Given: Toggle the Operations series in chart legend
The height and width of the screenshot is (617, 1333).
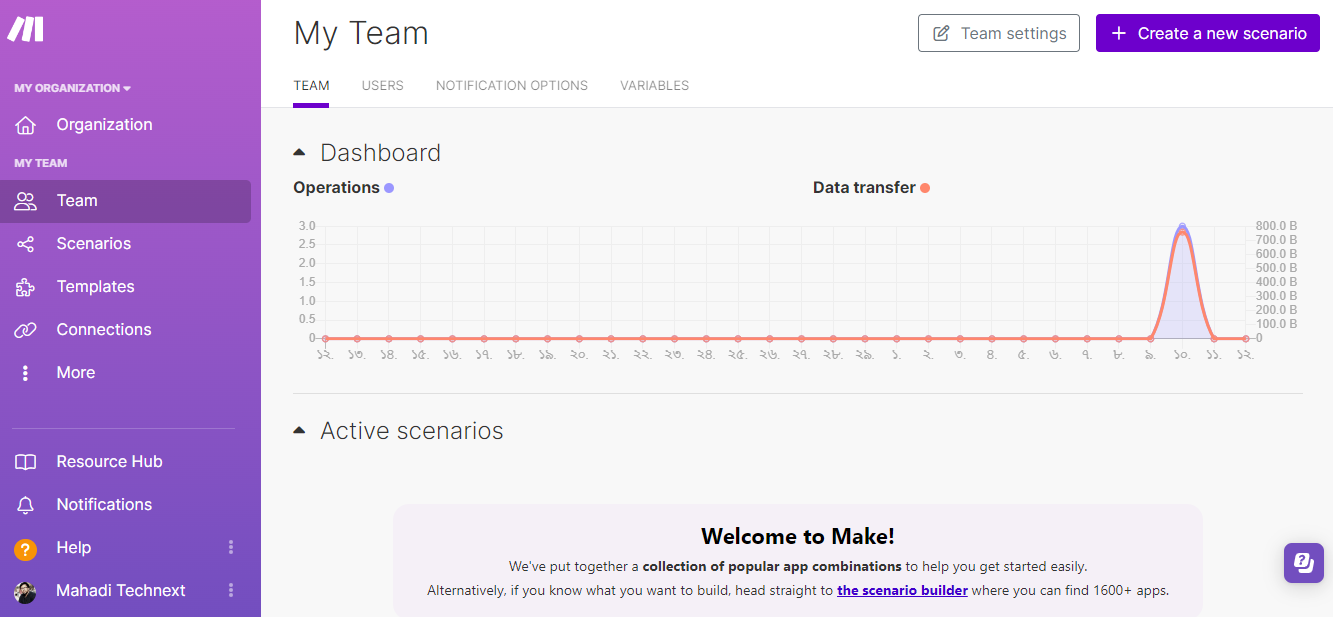Looking at the screenshot, I should (x=389, y=188).
